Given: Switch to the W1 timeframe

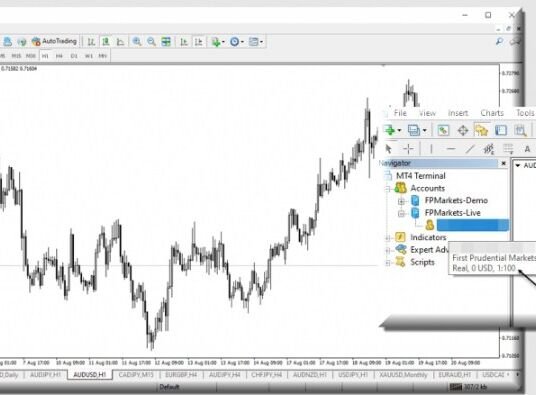Looking at the screenshot, I should click(x=89, y=56).
